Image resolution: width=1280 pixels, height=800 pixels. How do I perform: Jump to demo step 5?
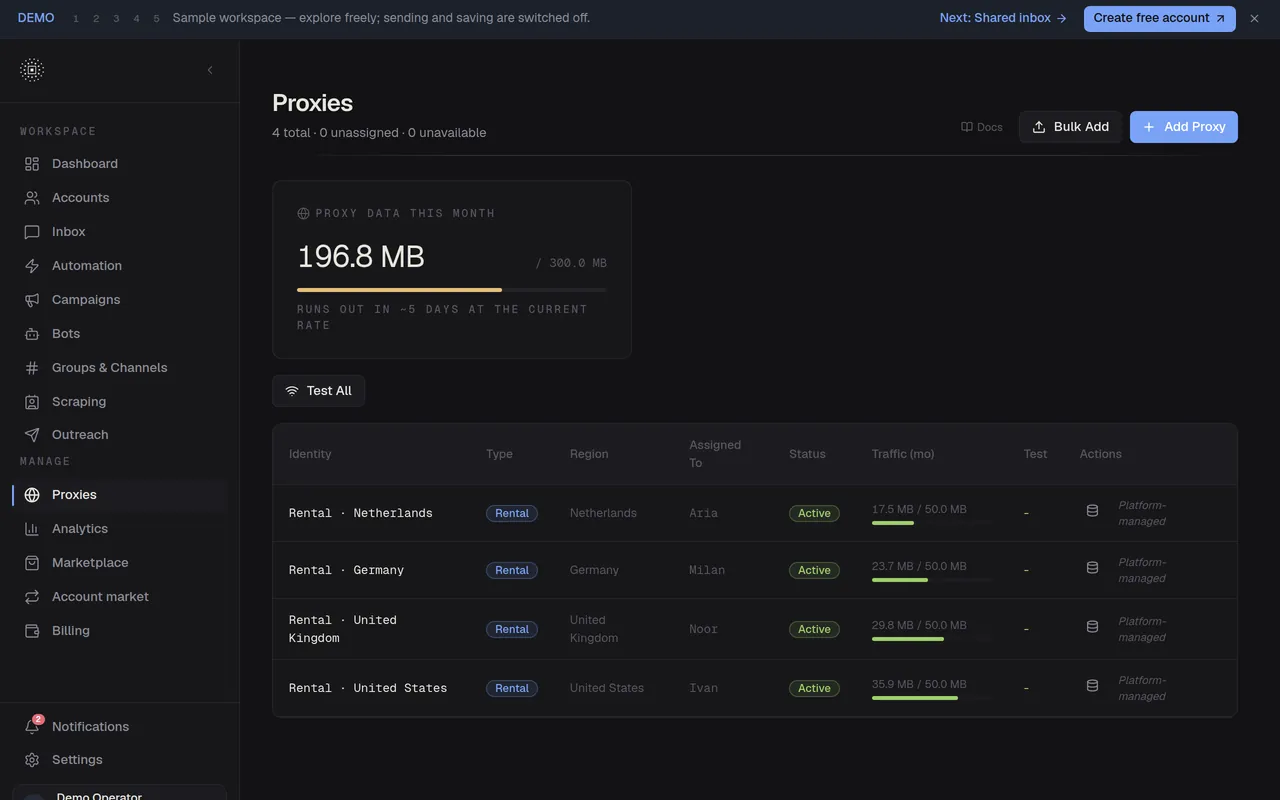[156, 19]
